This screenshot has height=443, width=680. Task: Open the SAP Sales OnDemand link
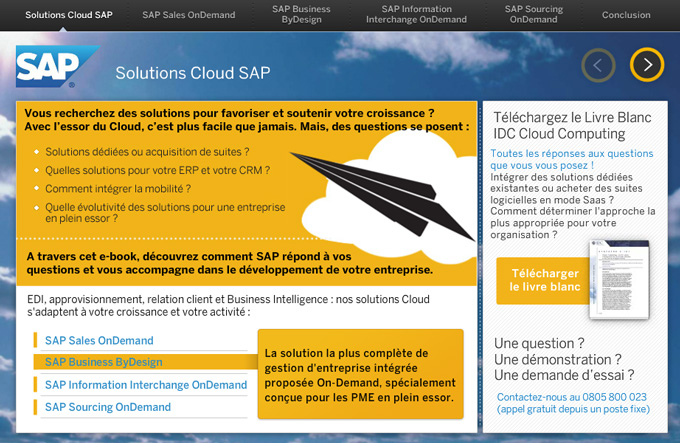coord(99,341)
